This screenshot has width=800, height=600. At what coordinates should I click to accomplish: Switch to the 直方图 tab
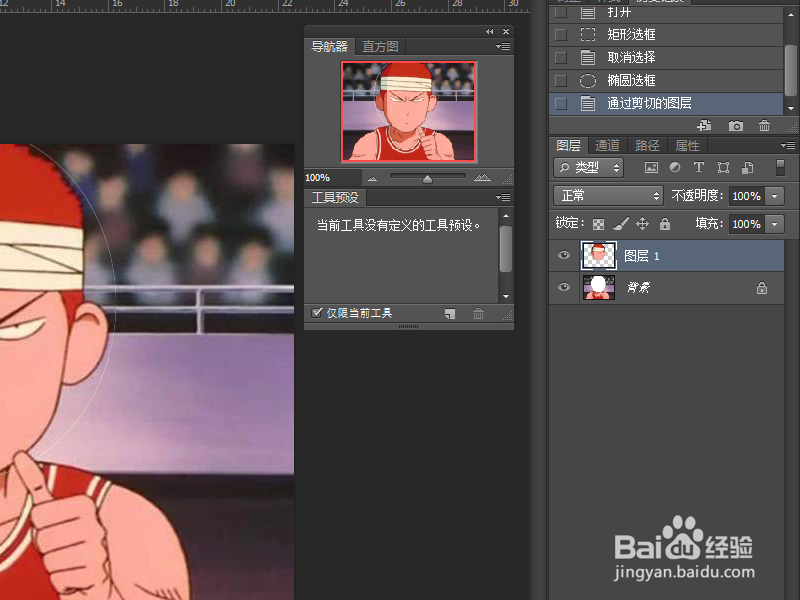click(x=380, y=46)
